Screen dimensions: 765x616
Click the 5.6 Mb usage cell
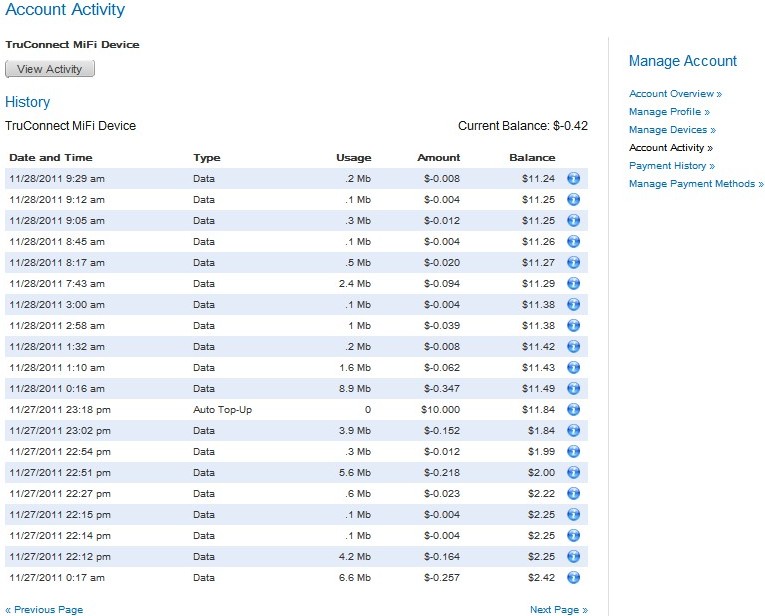(x=355, y=473)
